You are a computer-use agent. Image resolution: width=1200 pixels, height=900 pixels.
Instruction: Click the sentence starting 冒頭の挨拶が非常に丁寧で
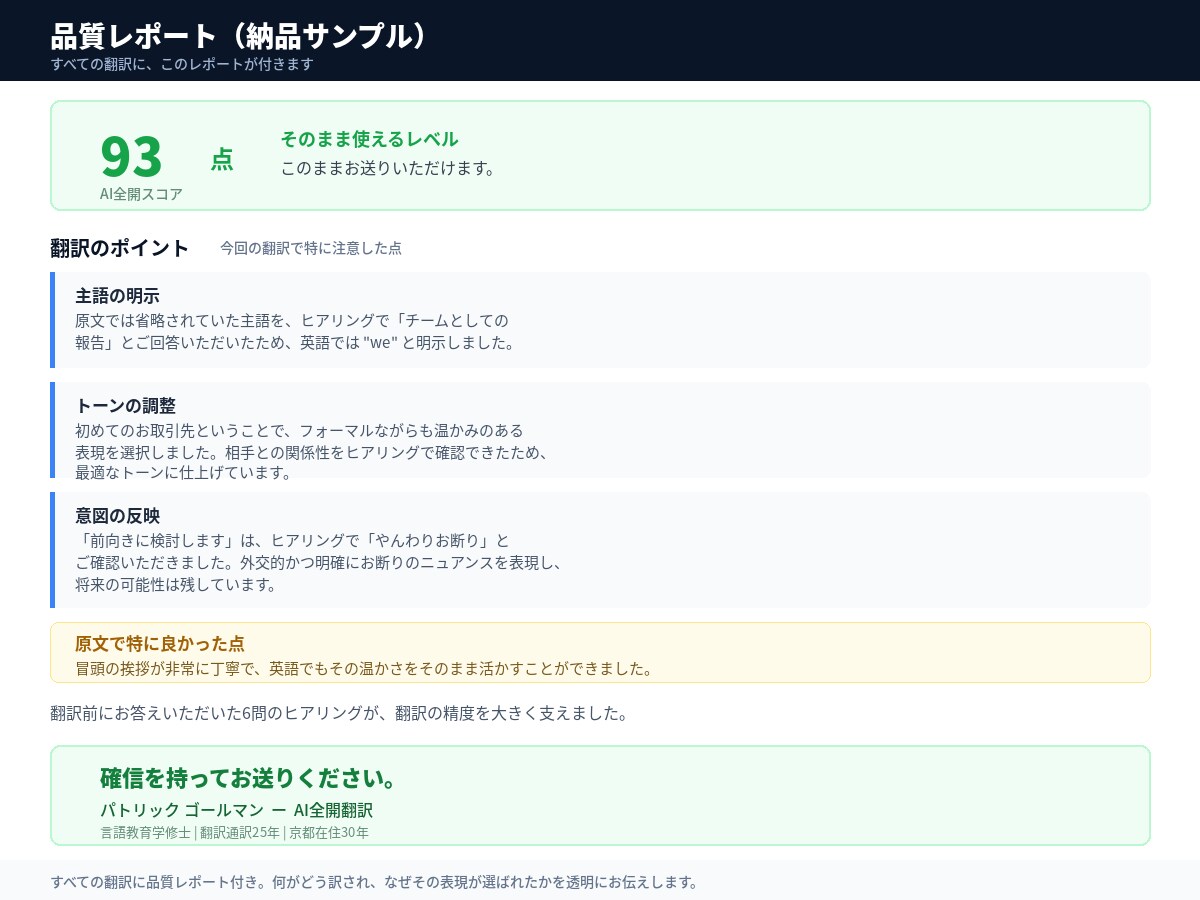pos(364,668)
